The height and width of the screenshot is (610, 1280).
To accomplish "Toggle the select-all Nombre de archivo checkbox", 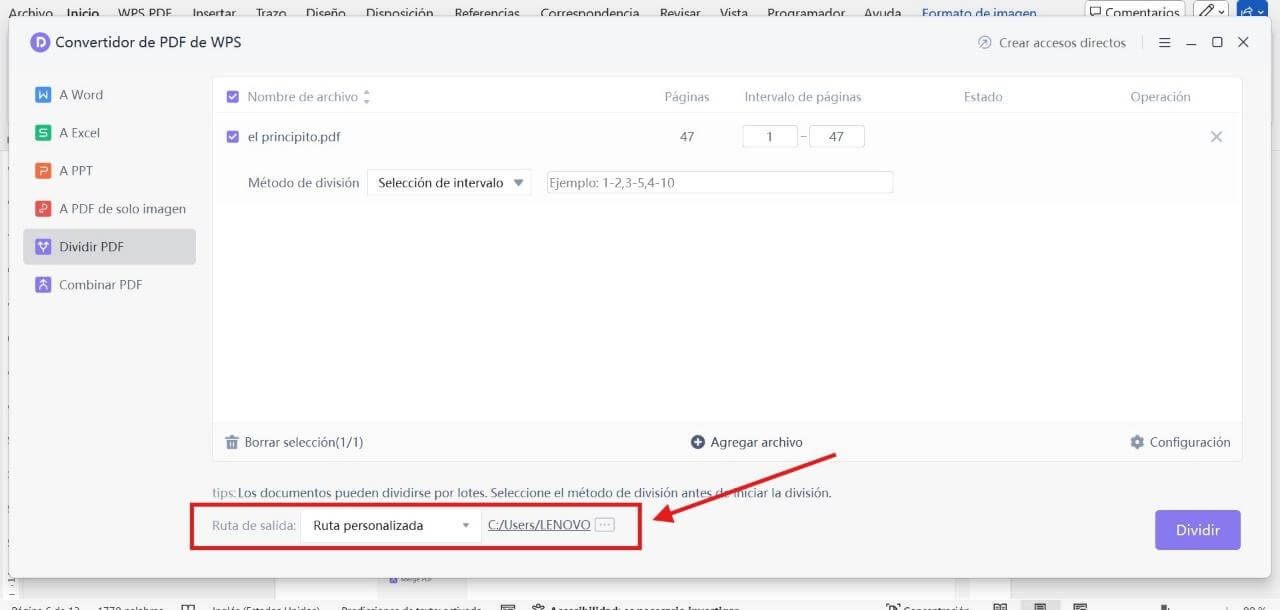I will 233,97.
